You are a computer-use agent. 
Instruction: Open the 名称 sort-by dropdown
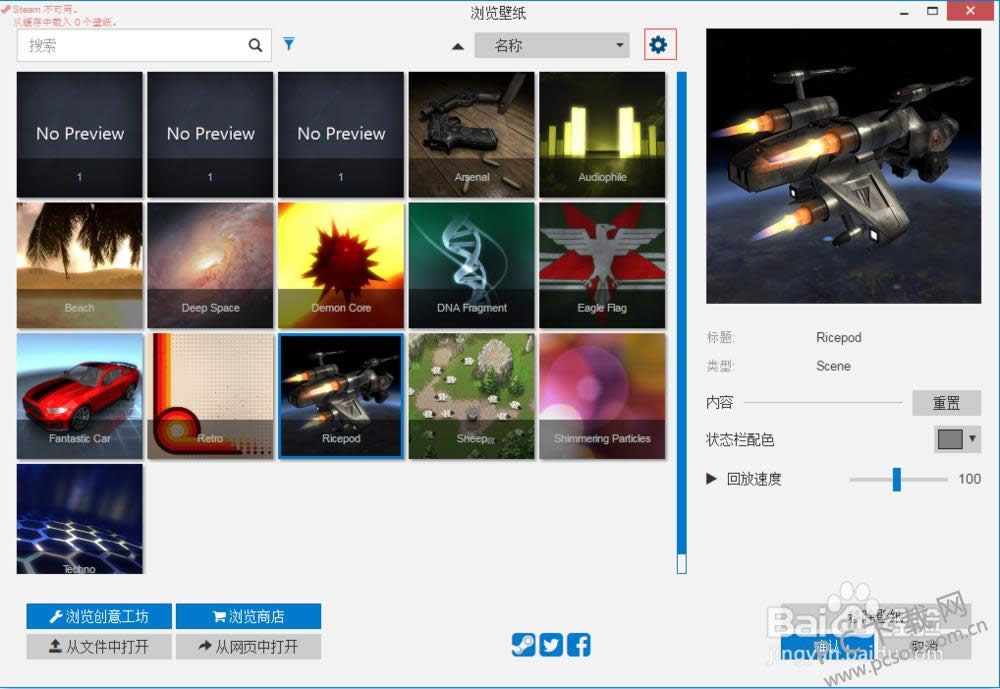tap(550, 46)
